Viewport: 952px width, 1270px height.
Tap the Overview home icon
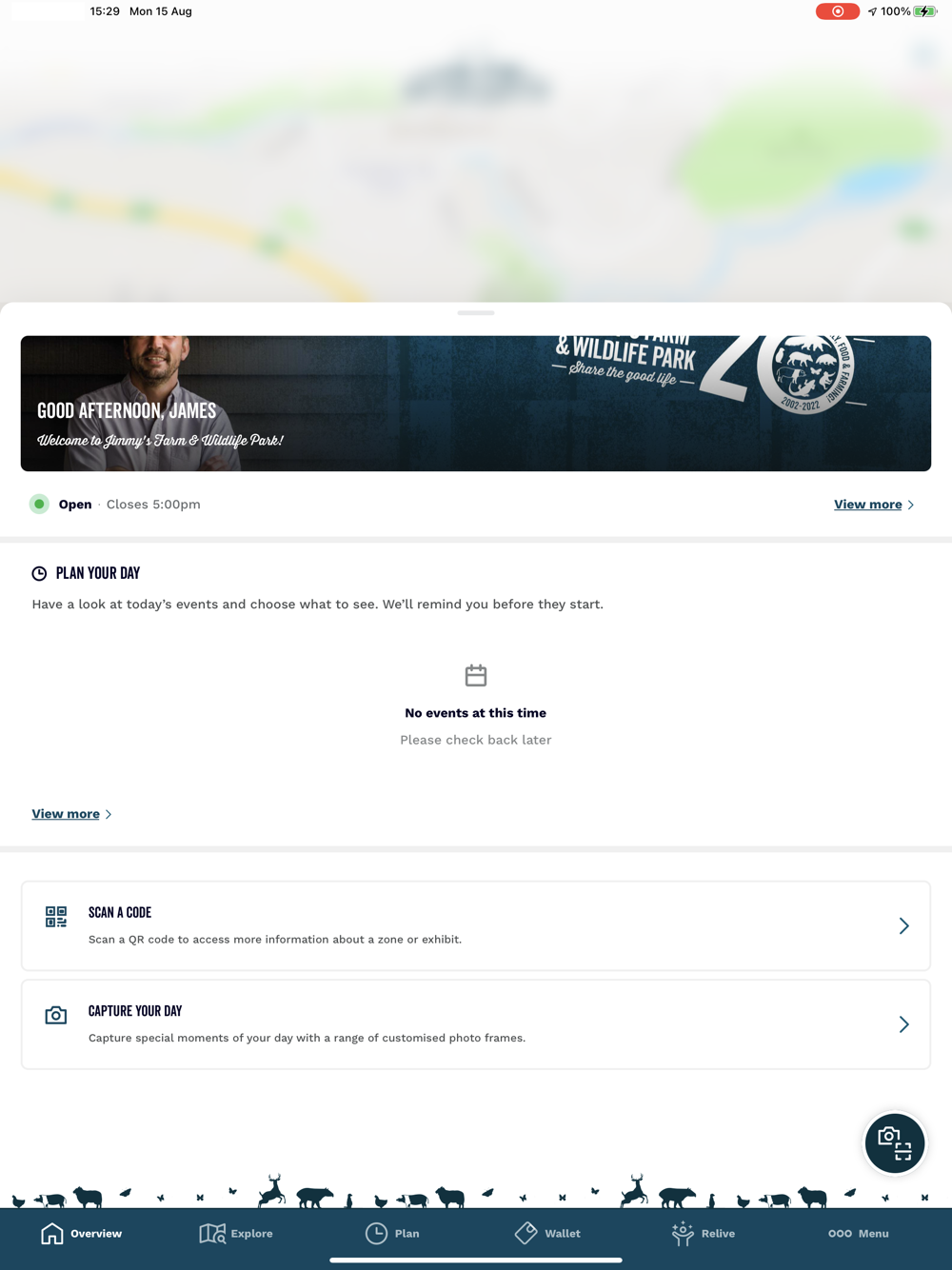(x=52, y=1234)
